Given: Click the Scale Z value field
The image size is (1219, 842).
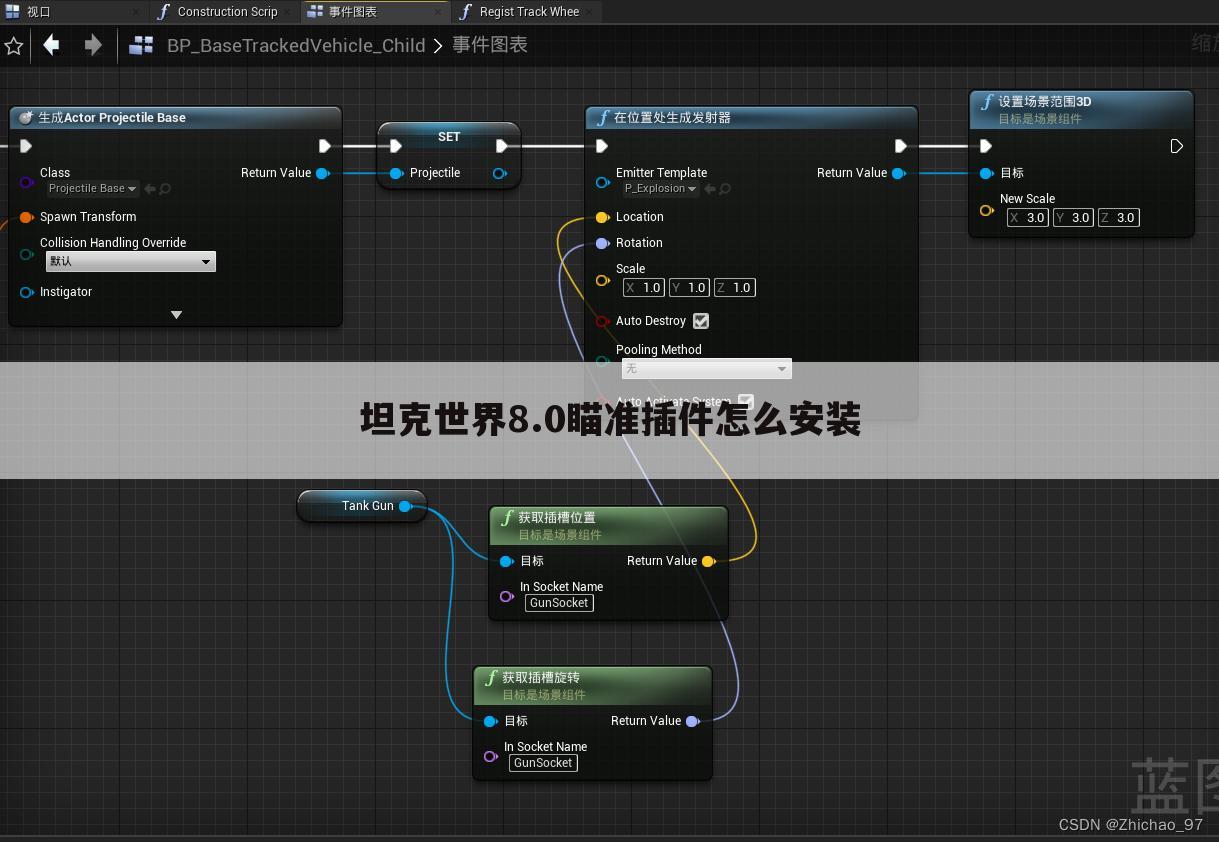Looking at the screenshot, I should click(733, 288).
